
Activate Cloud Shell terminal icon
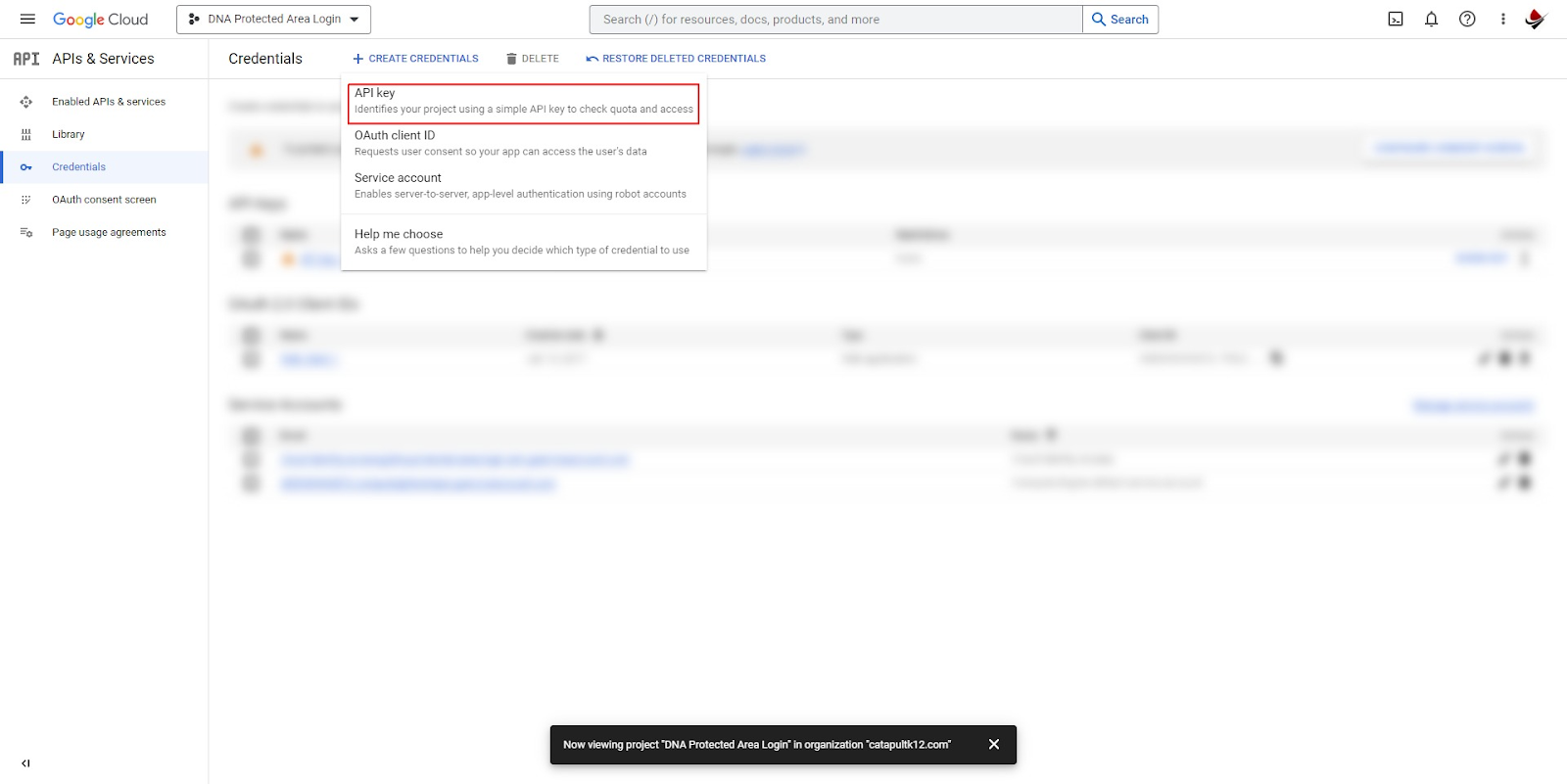(1396, 20)
